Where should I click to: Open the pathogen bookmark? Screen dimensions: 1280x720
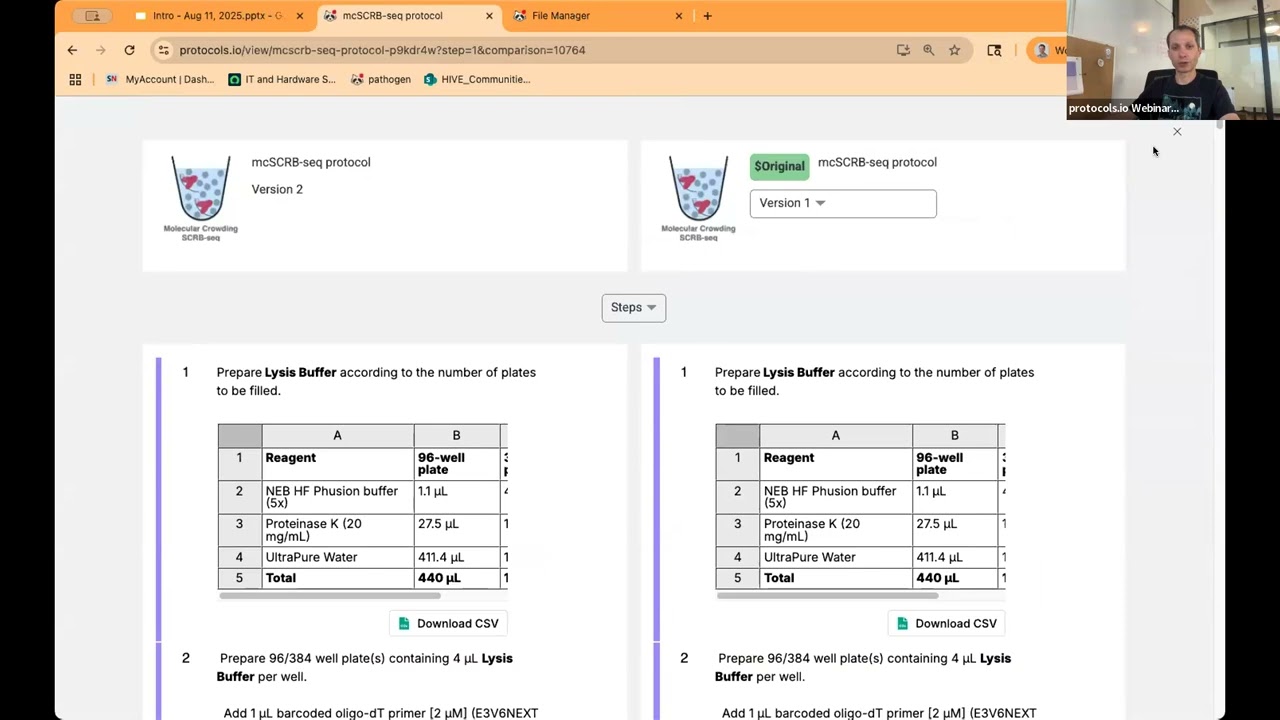tap(381, 79)
